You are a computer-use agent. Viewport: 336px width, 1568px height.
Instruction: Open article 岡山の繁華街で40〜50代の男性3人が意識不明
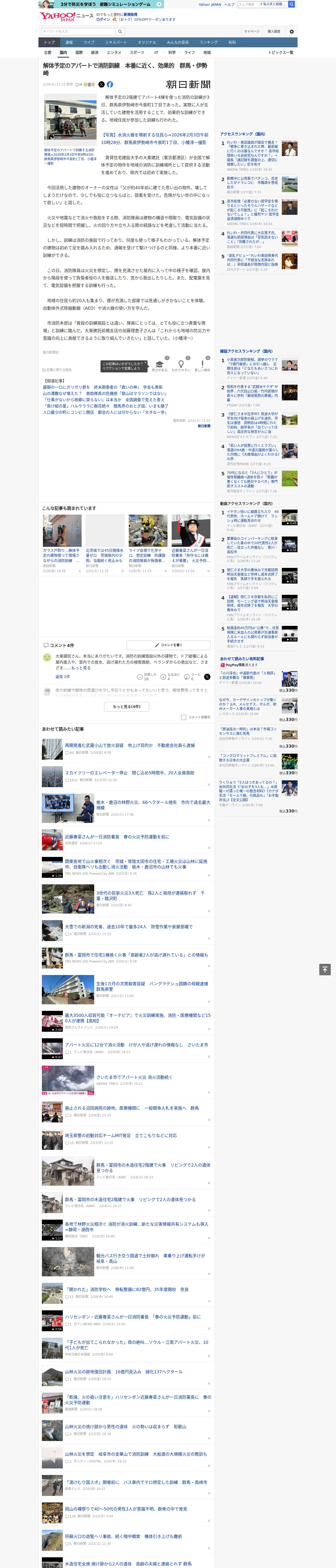(126, 1509)
